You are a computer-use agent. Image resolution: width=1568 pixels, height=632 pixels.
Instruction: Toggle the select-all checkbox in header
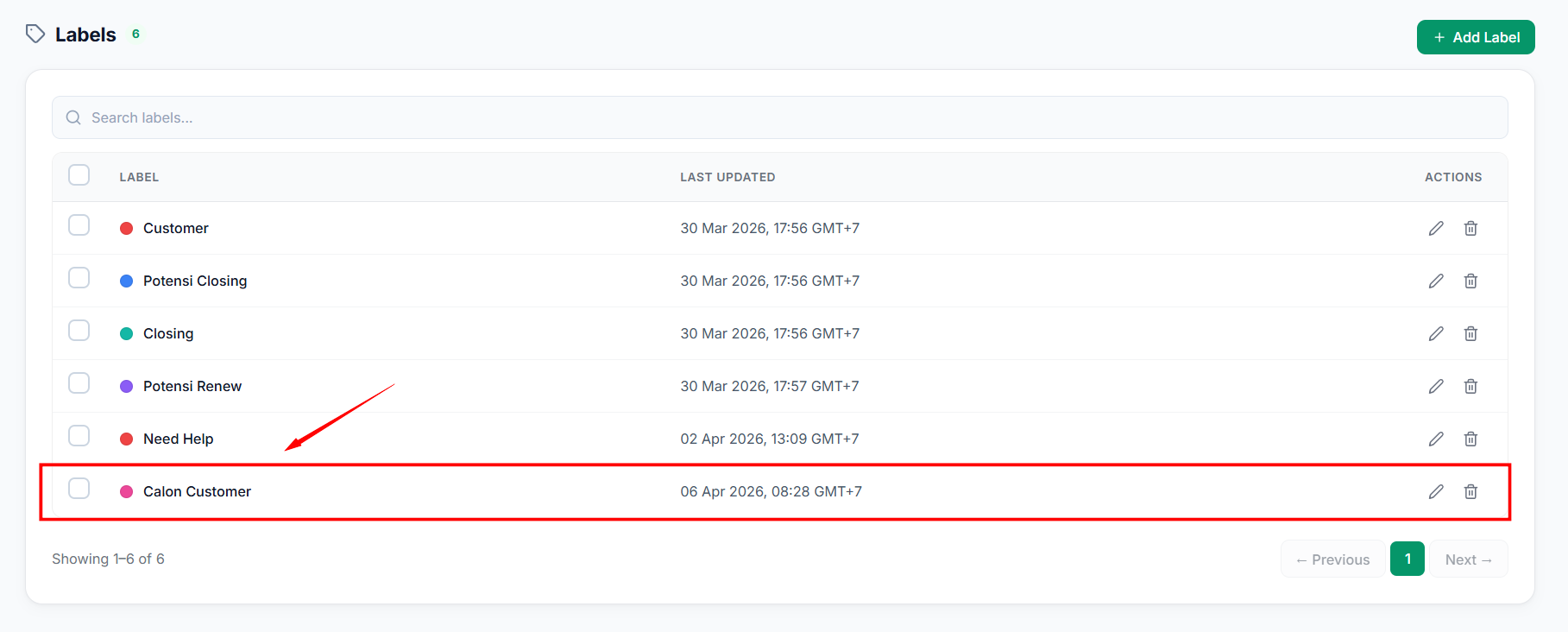tap(79, 175)
